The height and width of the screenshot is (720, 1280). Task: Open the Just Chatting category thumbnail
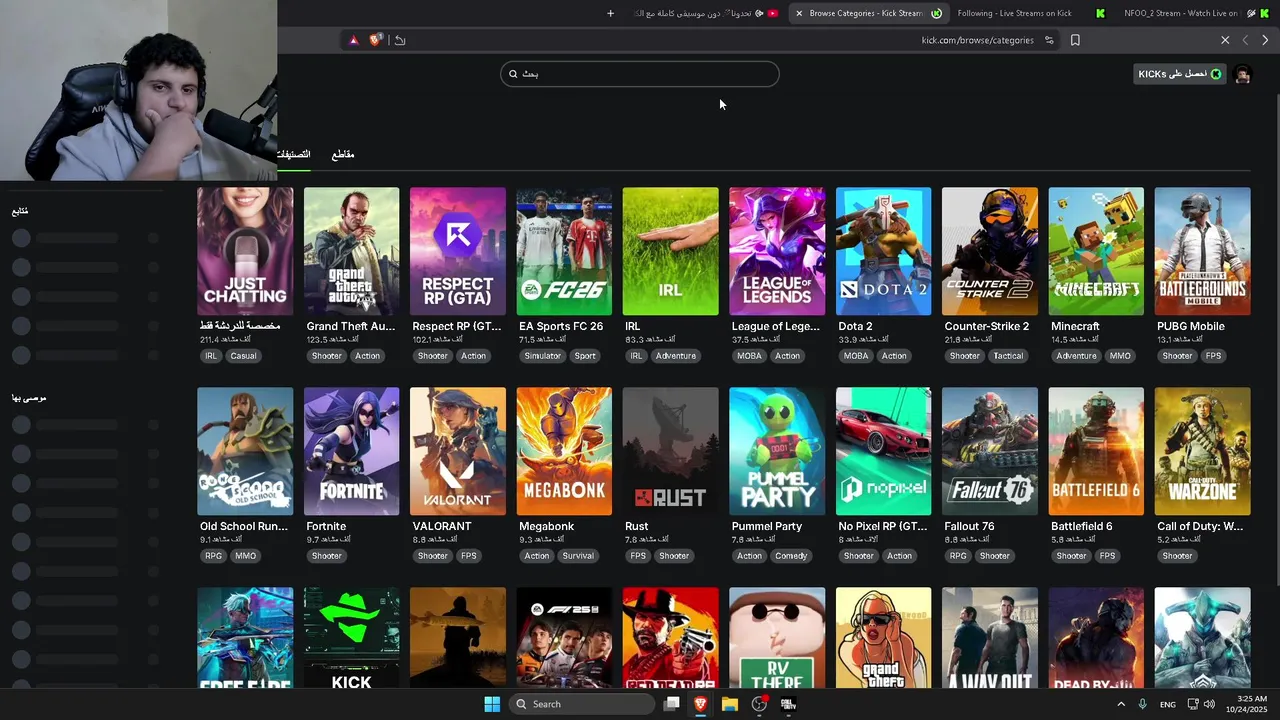[245, 251]
